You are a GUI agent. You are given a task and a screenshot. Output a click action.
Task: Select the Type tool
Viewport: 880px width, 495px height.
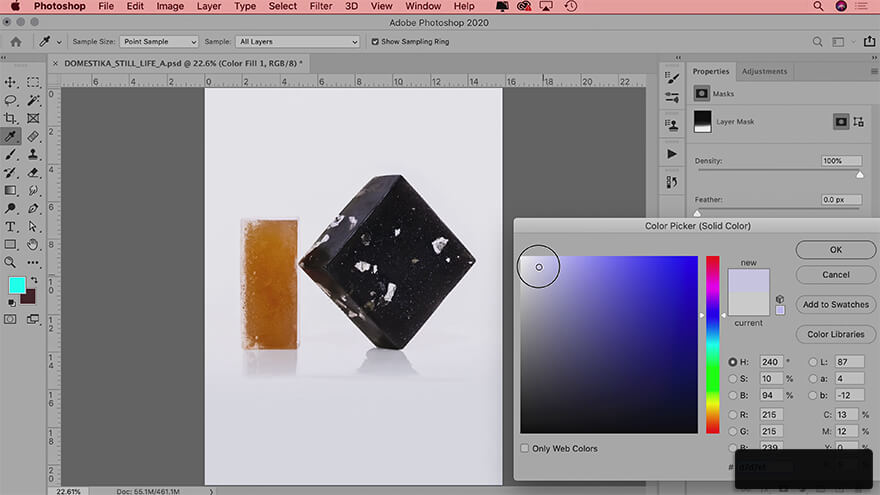coord(11,226)
